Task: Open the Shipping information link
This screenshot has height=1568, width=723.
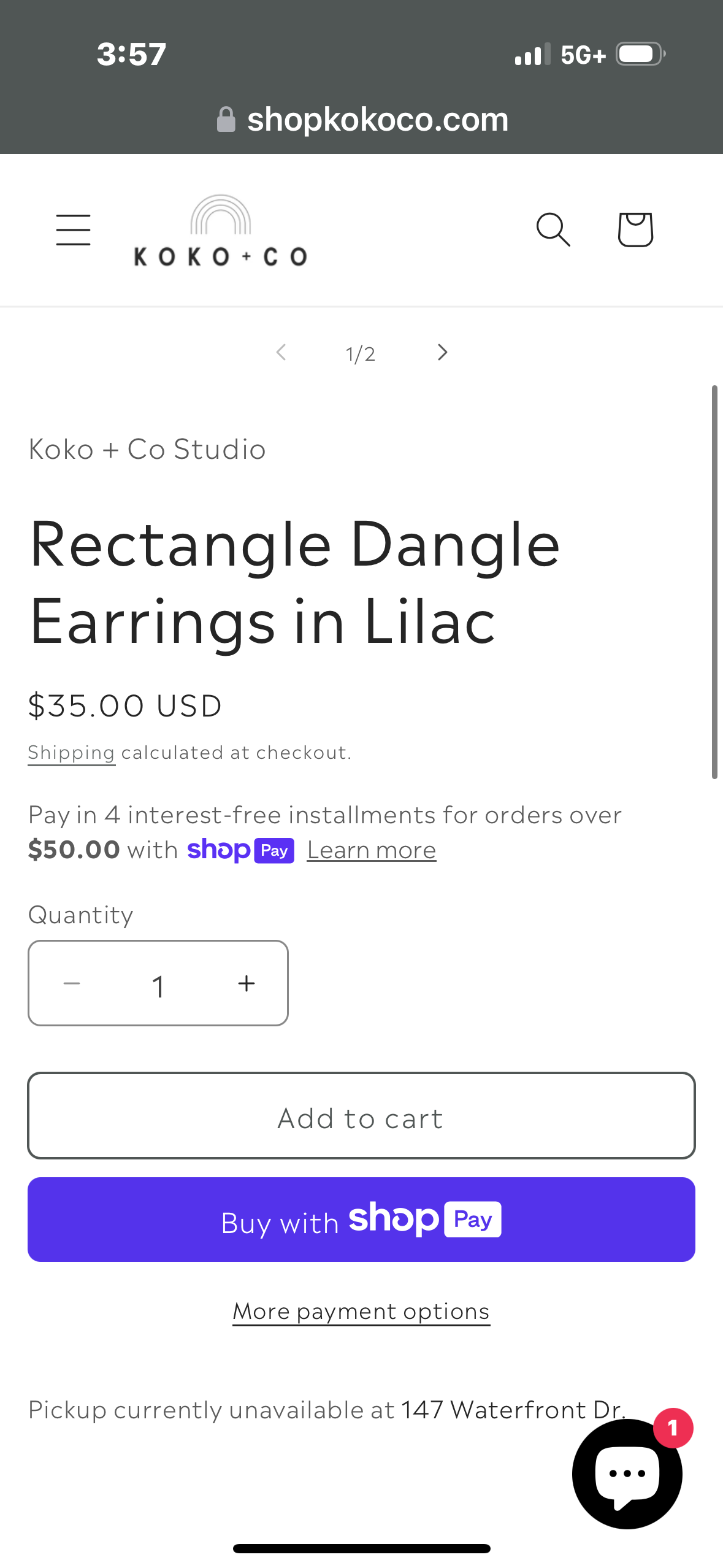Action: [x=71, y=751]
